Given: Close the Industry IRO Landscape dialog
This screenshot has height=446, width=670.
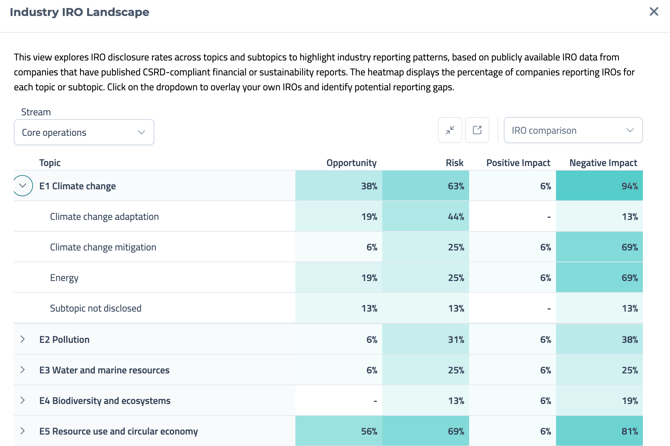Looking at the screenshot, I should [x=653, y=12].
